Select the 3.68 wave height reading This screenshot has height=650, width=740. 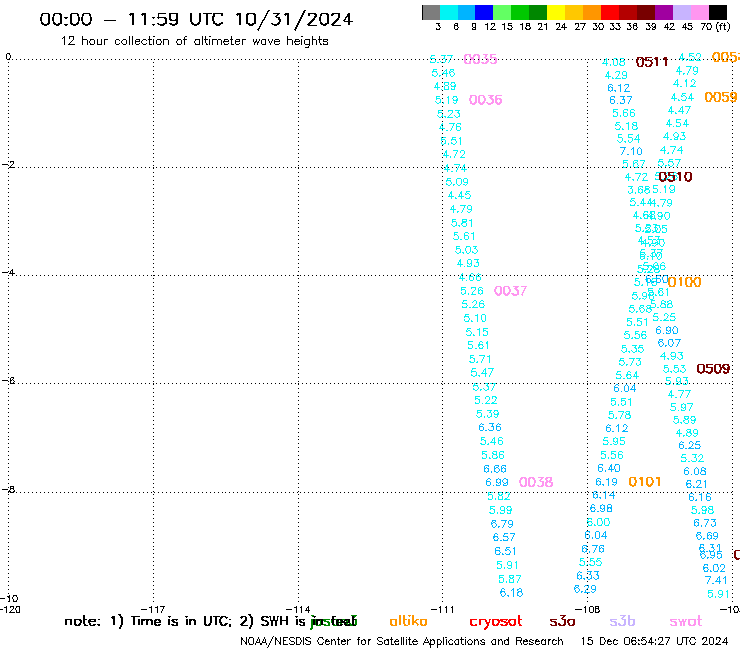click(639, 190)
